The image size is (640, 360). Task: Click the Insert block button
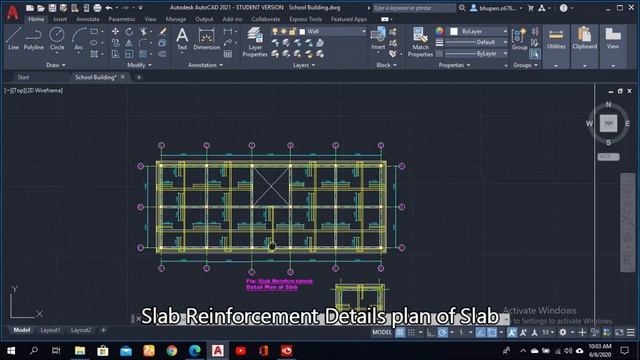(378, 39)
